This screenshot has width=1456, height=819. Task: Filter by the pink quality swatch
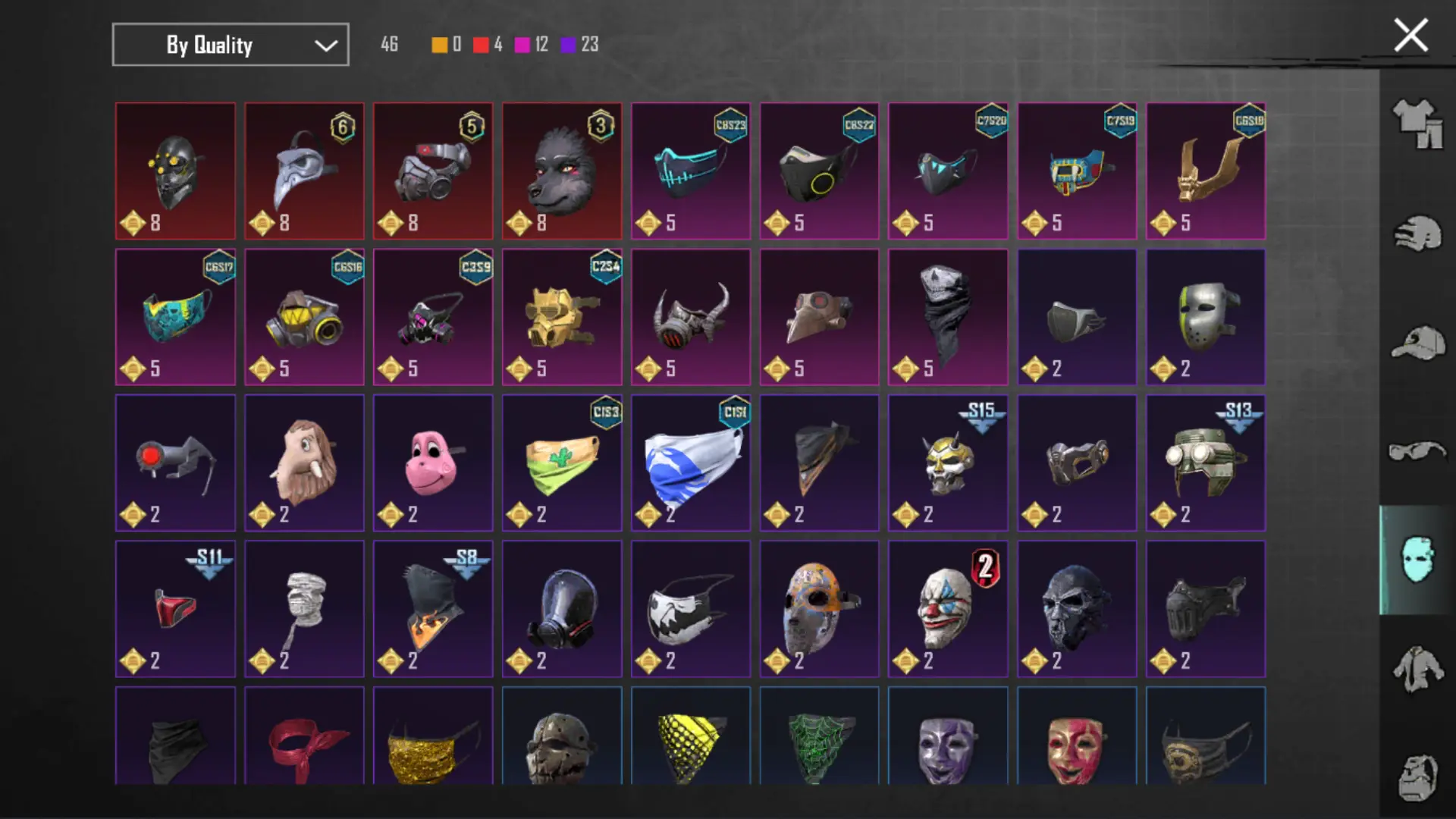[x=522, y=45]
